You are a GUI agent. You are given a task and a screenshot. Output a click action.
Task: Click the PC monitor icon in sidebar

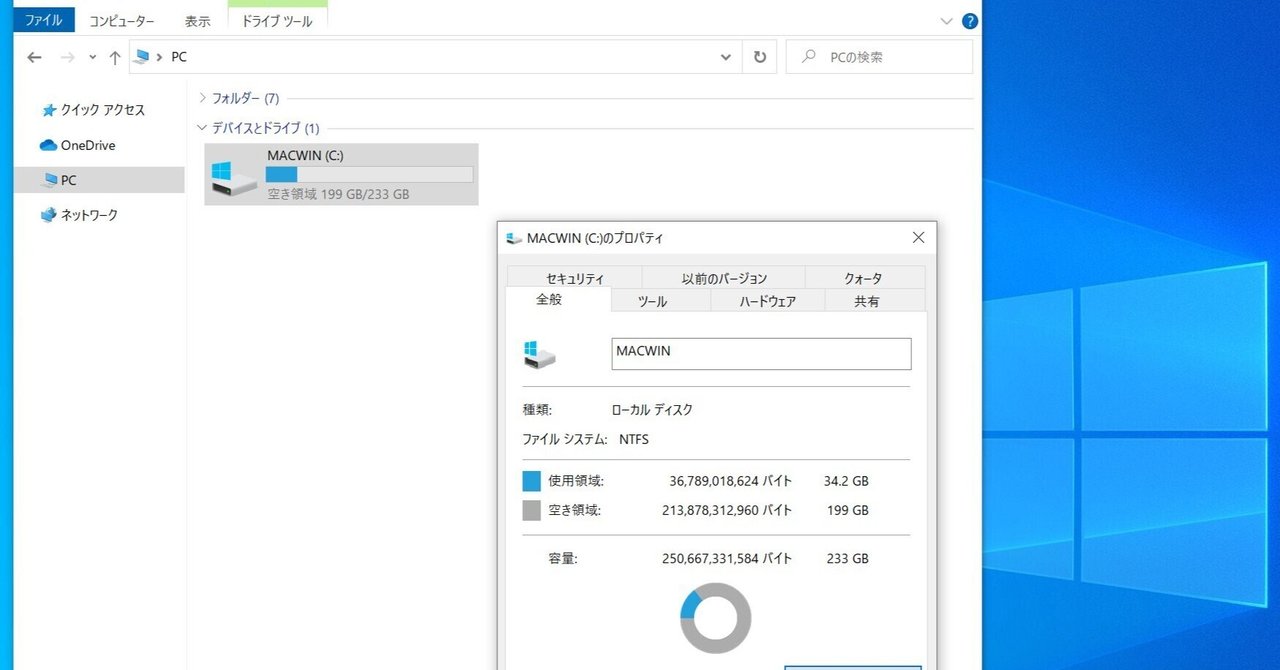click(x=49, y=181)
